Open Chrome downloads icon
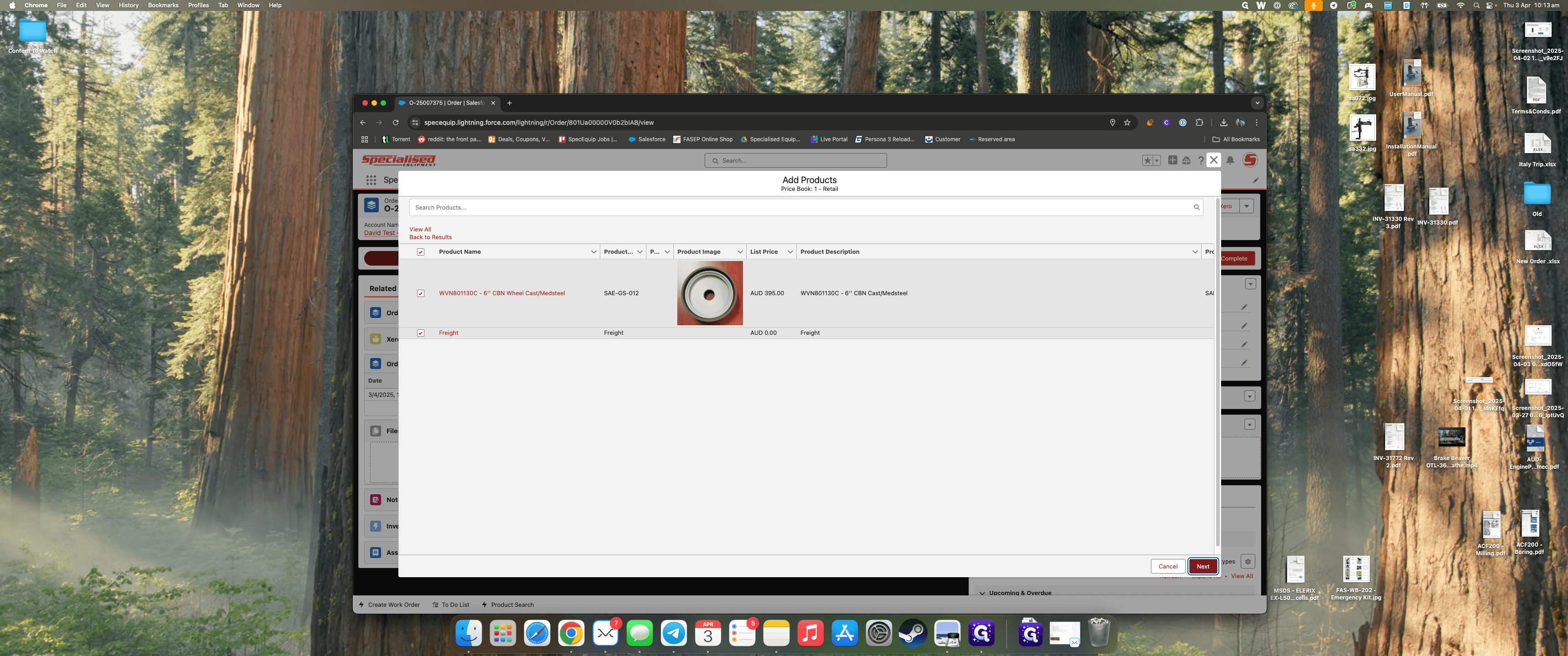 coord(1223,122)
